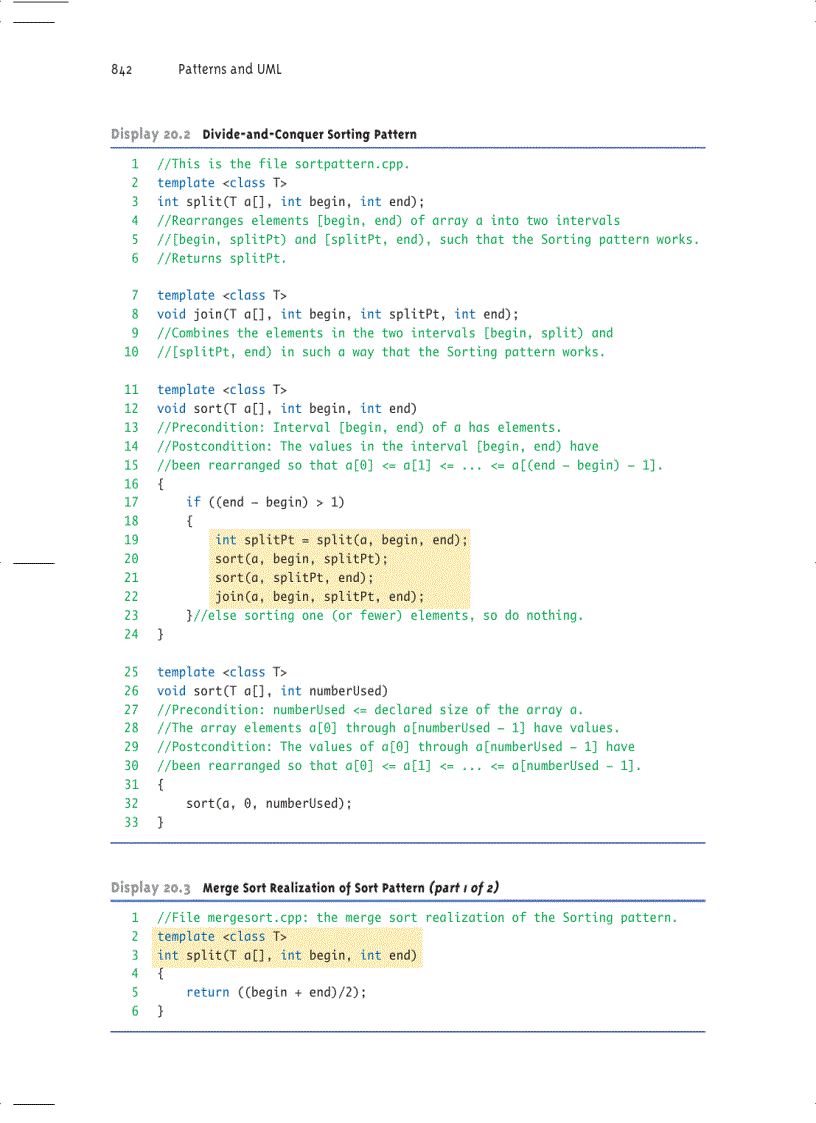Viewport: 816px width, 1123px height.
Task: Click the 'Patterns and UML' page header
Action: (229, 69)
